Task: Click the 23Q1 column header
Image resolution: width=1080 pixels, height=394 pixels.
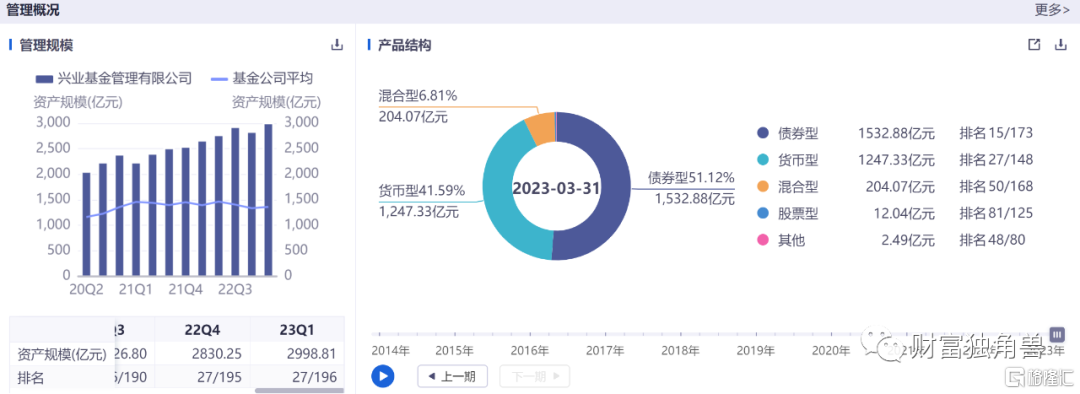Action: pos(297,329)
